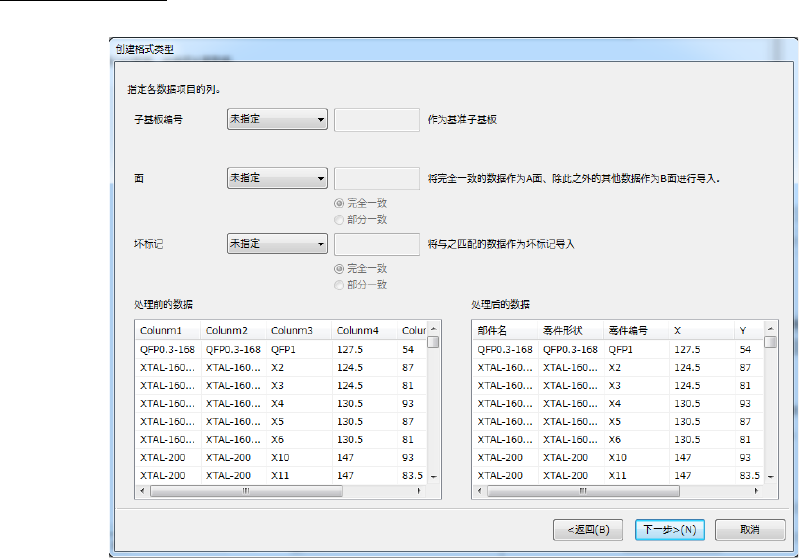Select X11 cell in 处理前的数据 table
Viewport: 799px width, 558px height.
[299, 475]
